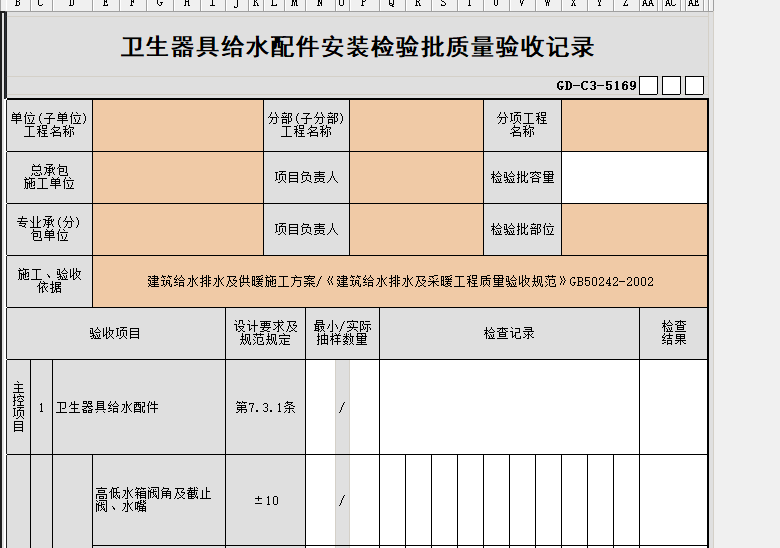Click the 高低水箱阀角及截止阀、水嘴 item cell
The height and width of the screenshot is (548, 780).
(158, 500)
